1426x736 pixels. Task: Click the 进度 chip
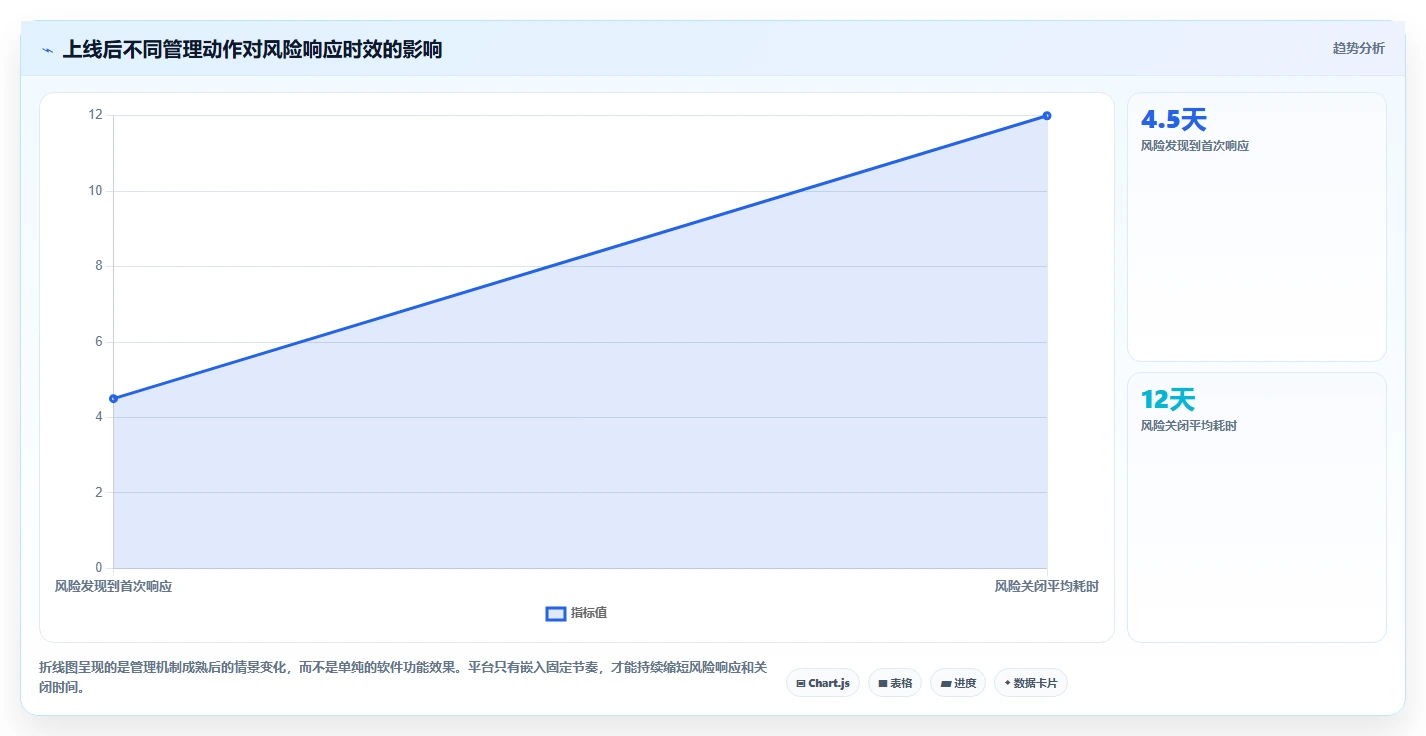[958, 683]
